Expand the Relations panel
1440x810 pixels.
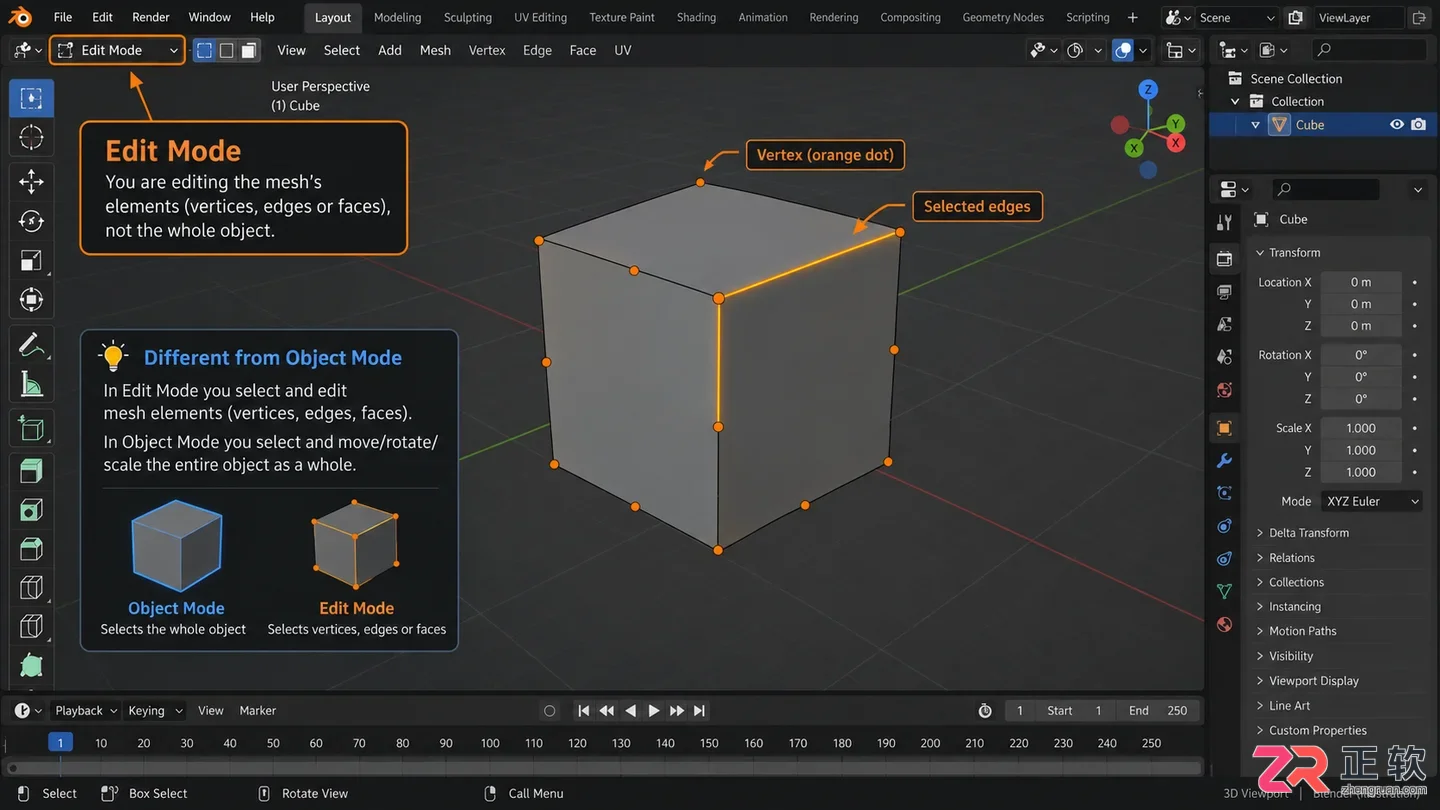coord(1260,558)
